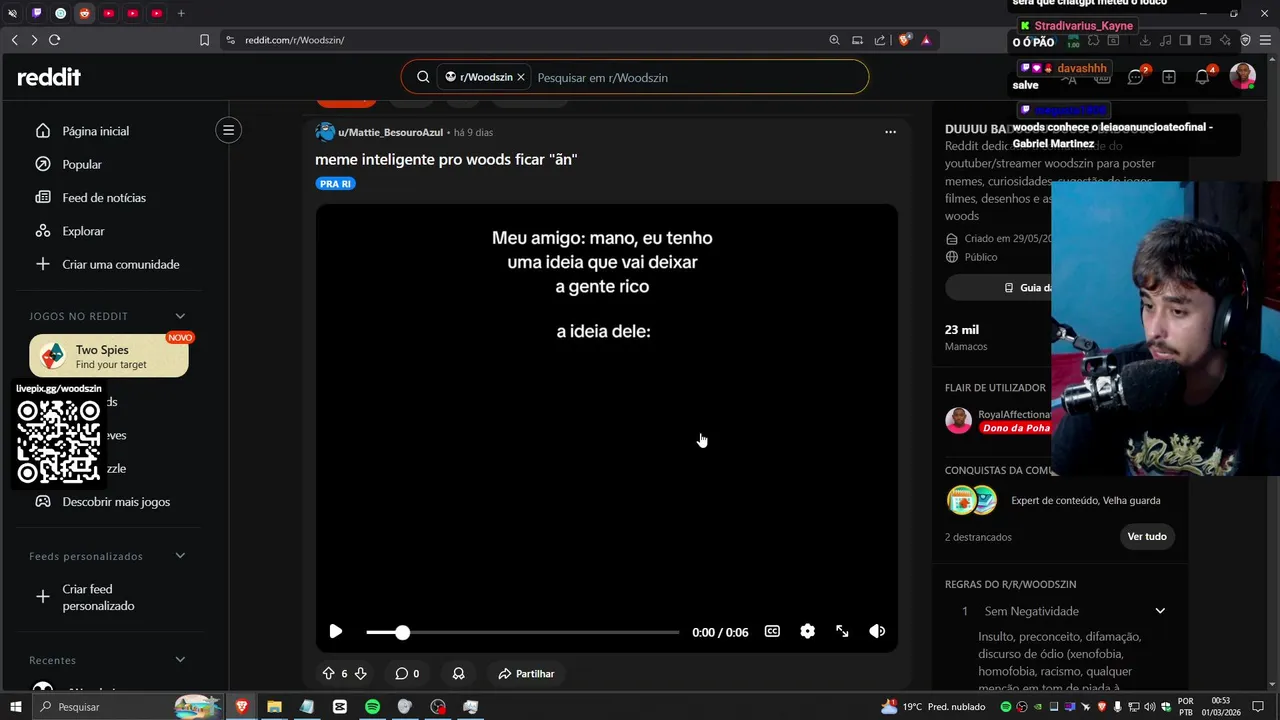Open CapCut from the taskbar

340,707
